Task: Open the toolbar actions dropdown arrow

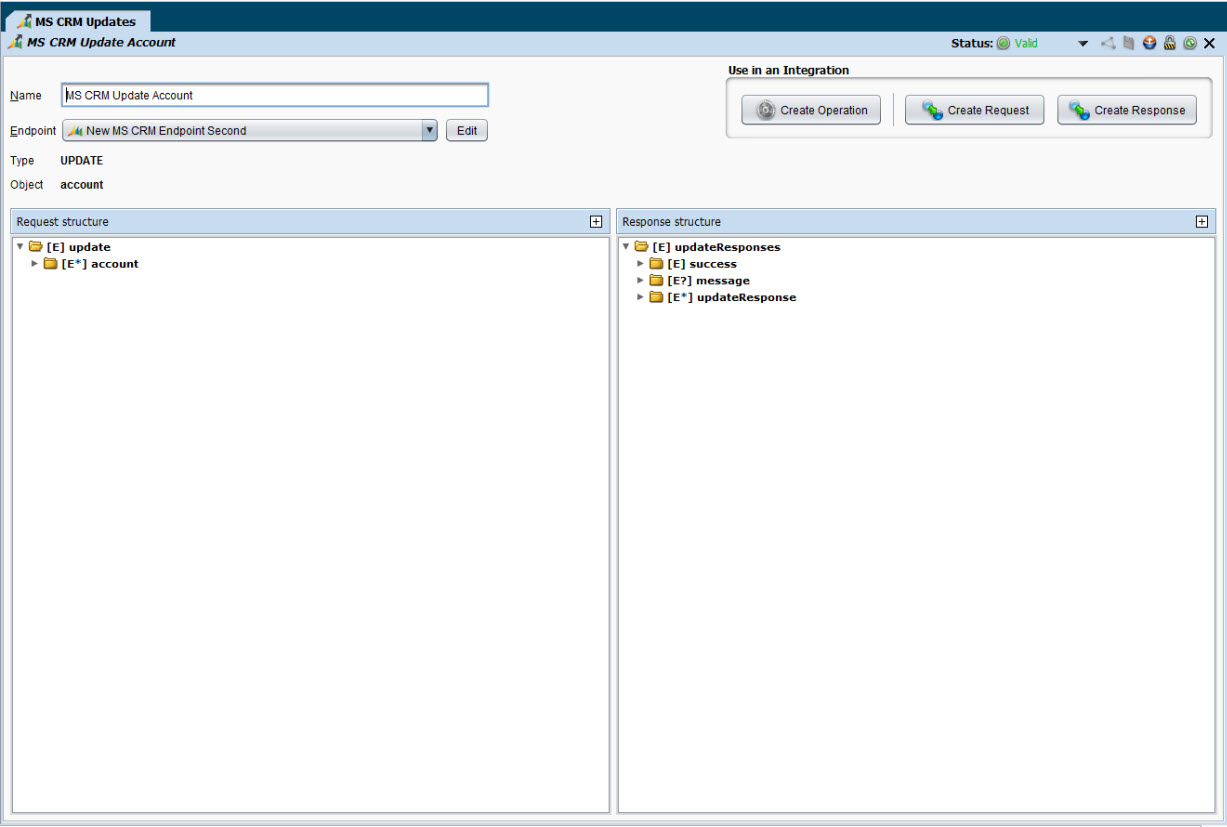Action: (x=1083, y=44)
